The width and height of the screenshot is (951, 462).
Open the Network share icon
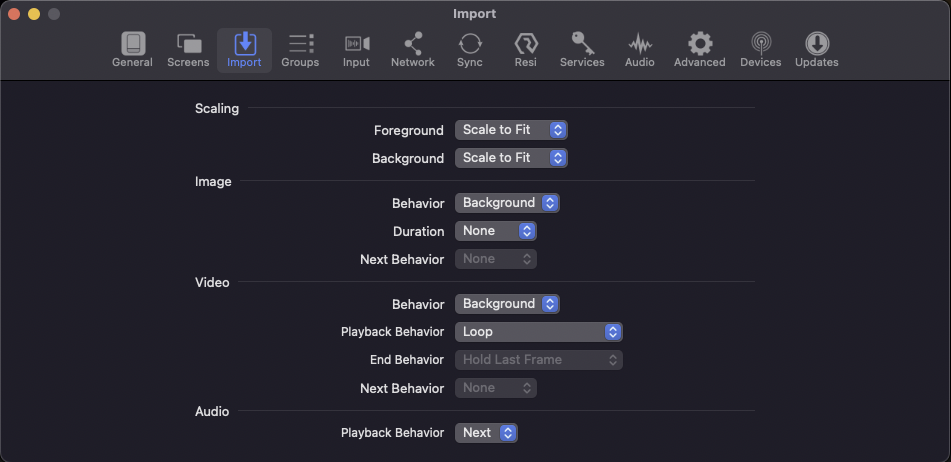tap(413, 44)
